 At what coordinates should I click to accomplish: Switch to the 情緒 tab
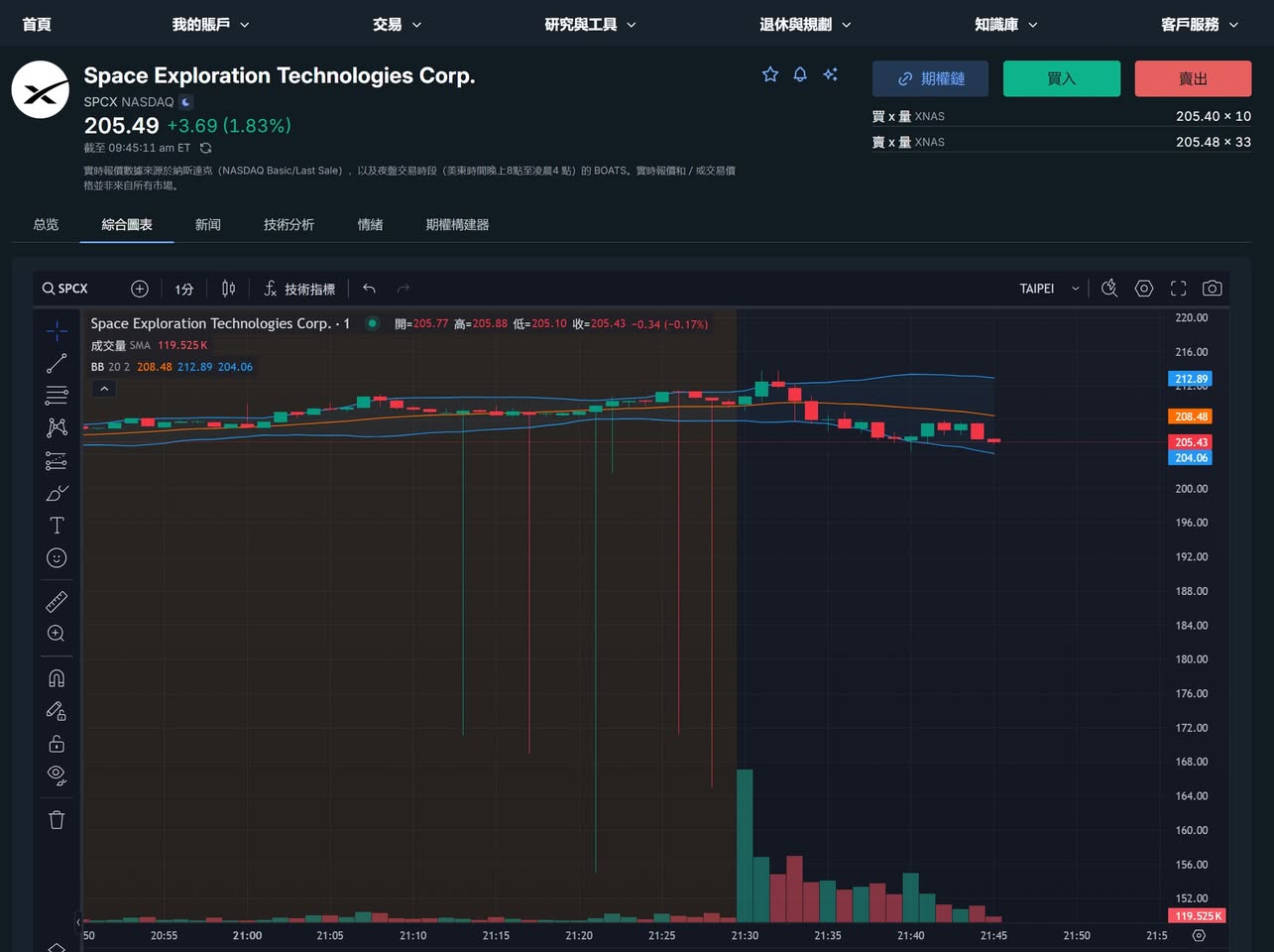click(x=370, y=224)
